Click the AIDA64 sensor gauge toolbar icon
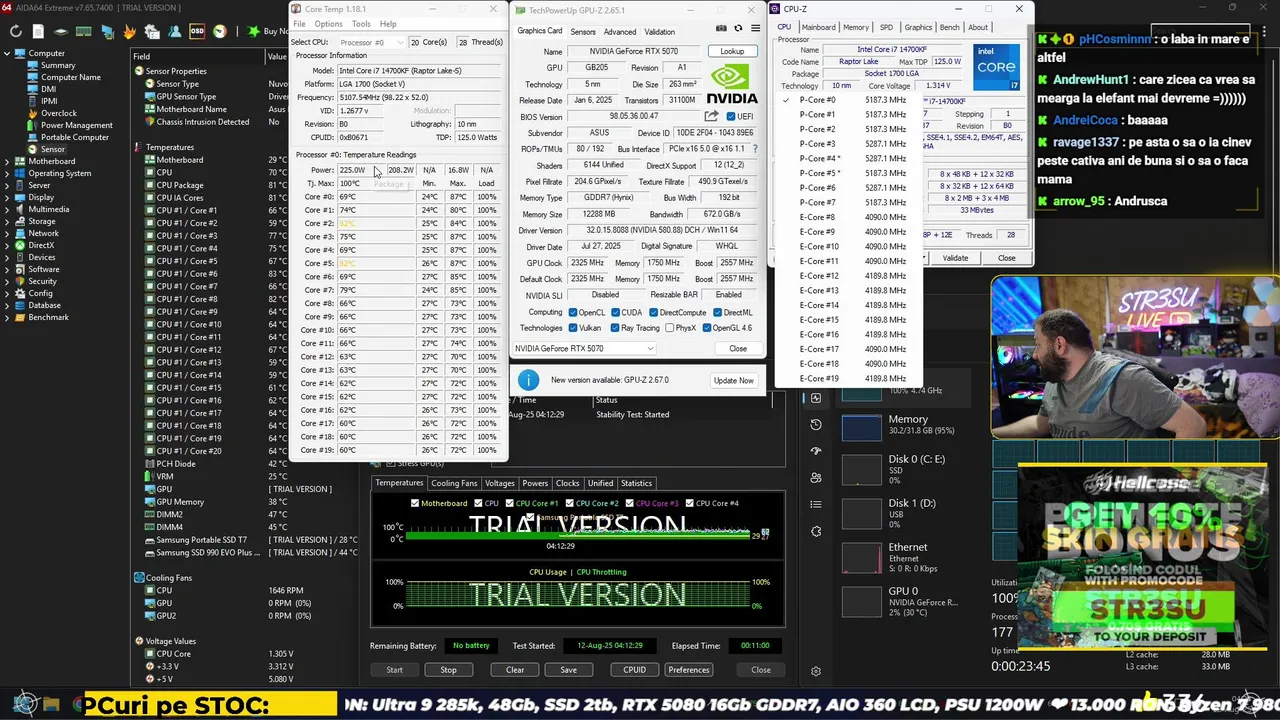 [x=219, y=31]
